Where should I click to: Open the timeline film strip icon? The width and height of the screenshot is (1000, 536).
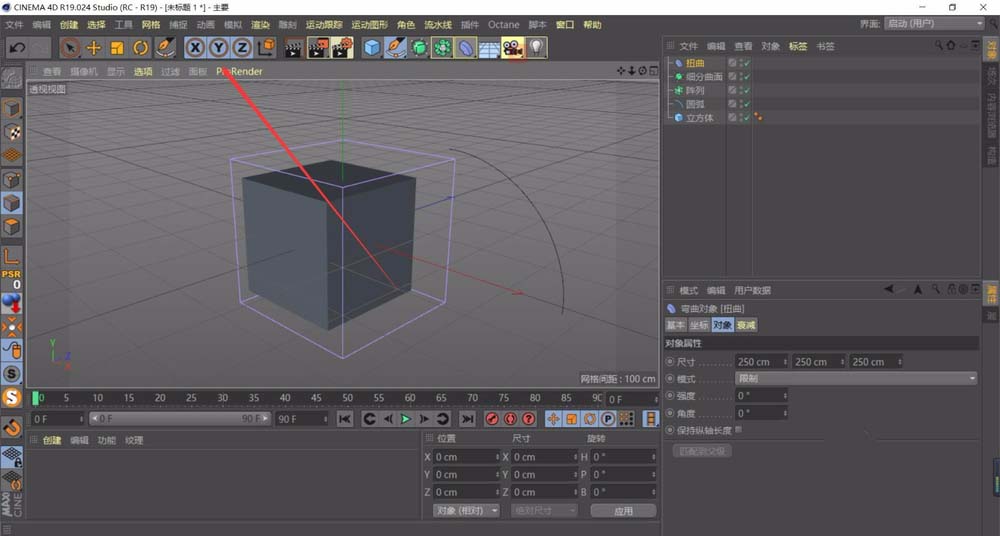click(x=650, y=419)
